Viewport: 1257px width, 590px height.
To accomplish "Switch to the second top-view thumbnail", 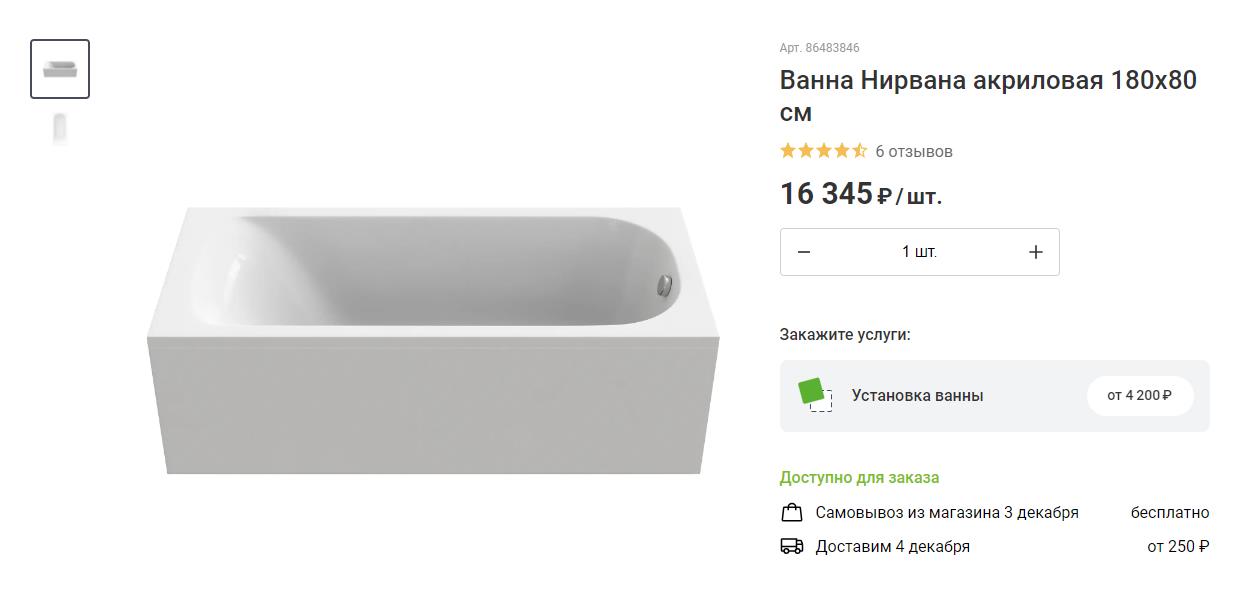I will [x=60, y=129].
